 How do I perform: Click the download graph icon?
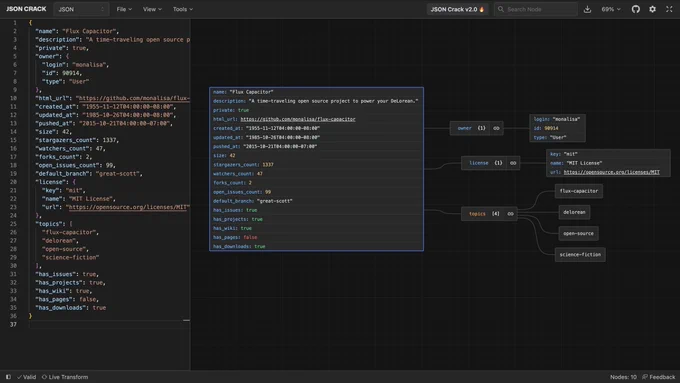(x=587, y=9)
